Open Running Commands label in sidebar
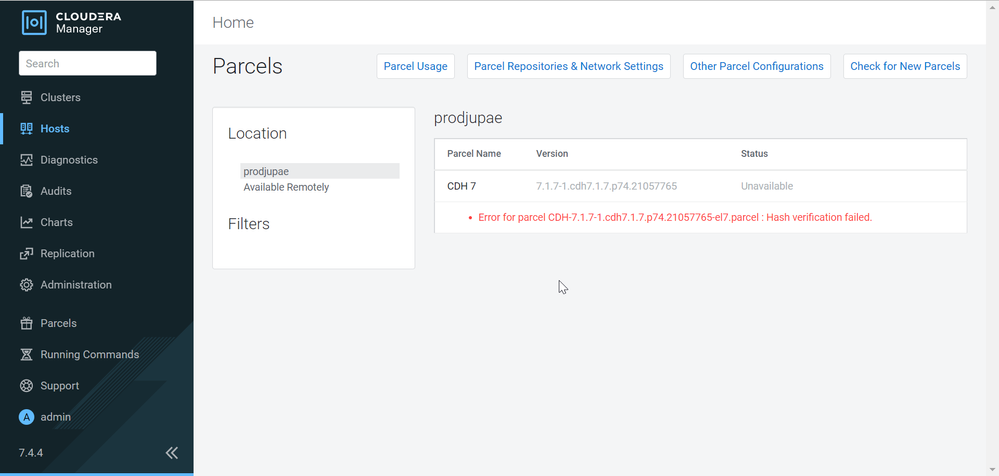Screen dimensions: 999x476 point(90,354)
